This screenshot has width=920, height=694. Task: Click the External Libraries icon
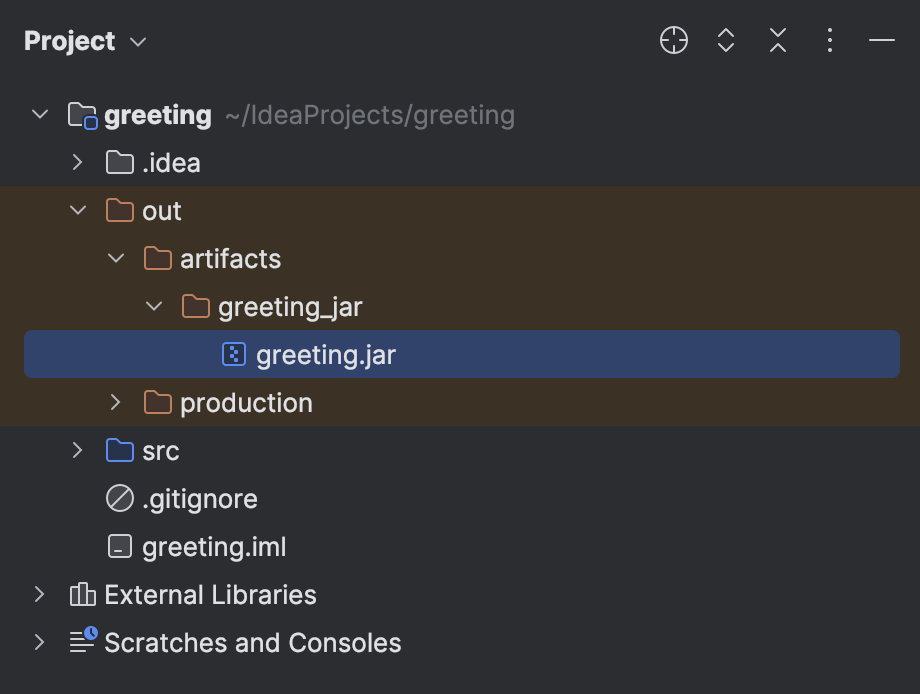point(81,595)
